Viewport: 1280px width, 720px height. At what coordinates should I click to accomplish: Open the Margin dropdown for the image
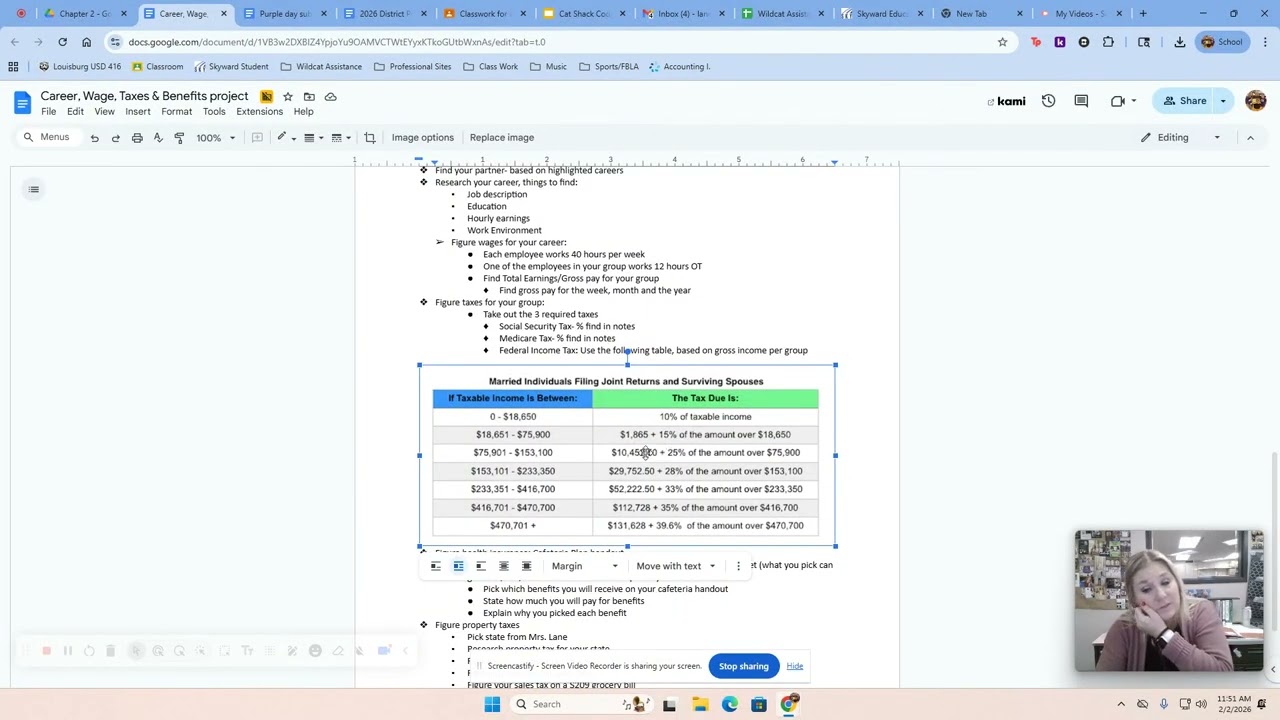585,566
